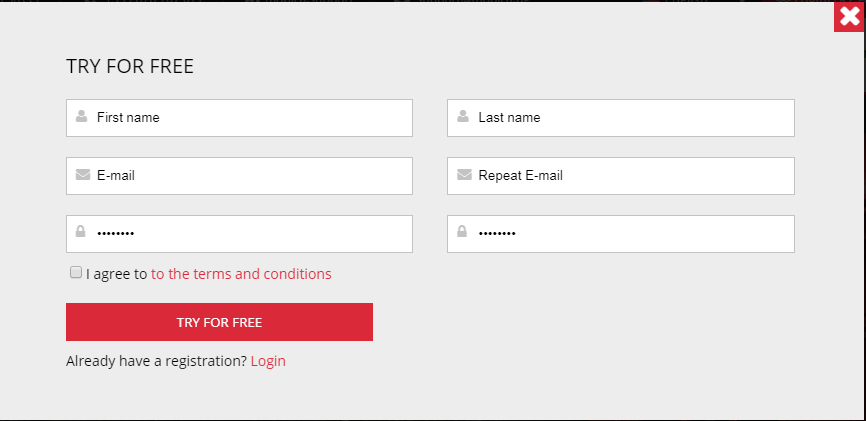Focus the right repeat-password input field
The image size is (866, 421).
pyautogui.click(x=630, y=234)
